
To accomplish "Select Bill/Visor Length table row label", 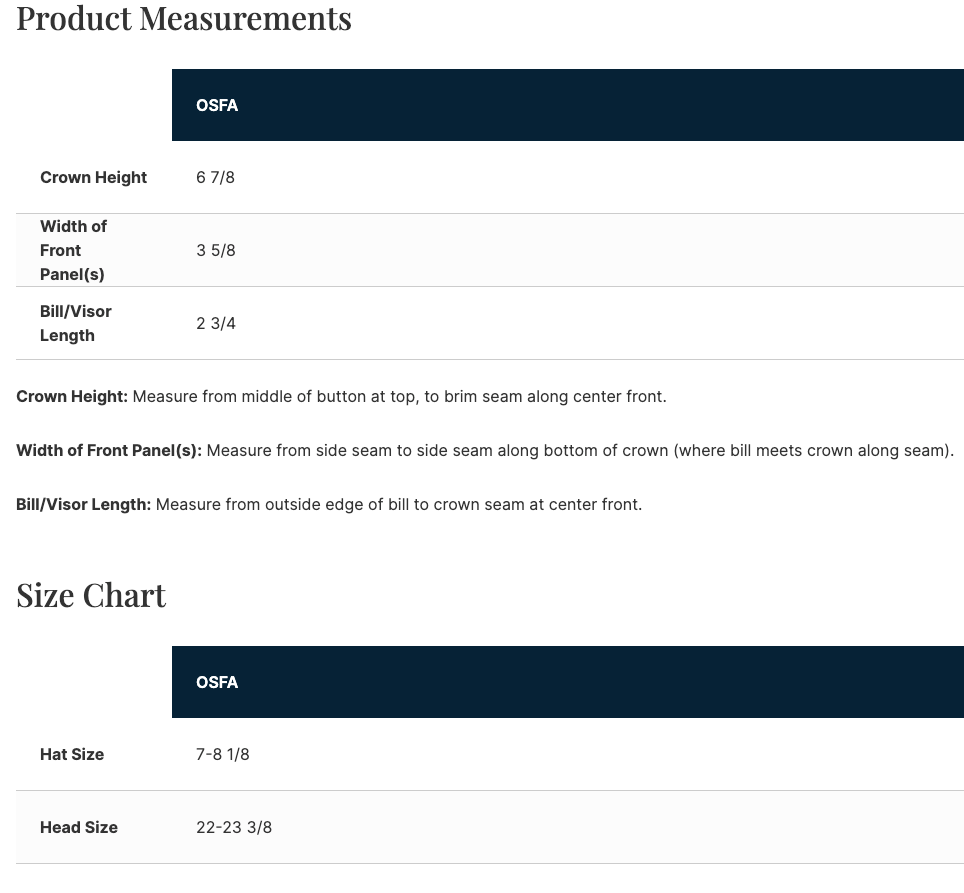I will [76, 323].
